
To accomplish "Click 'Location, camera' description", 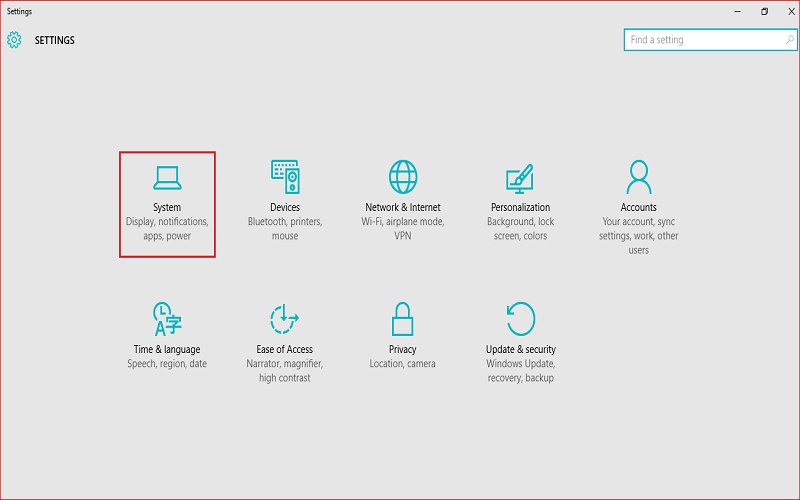I will [403, 364].
